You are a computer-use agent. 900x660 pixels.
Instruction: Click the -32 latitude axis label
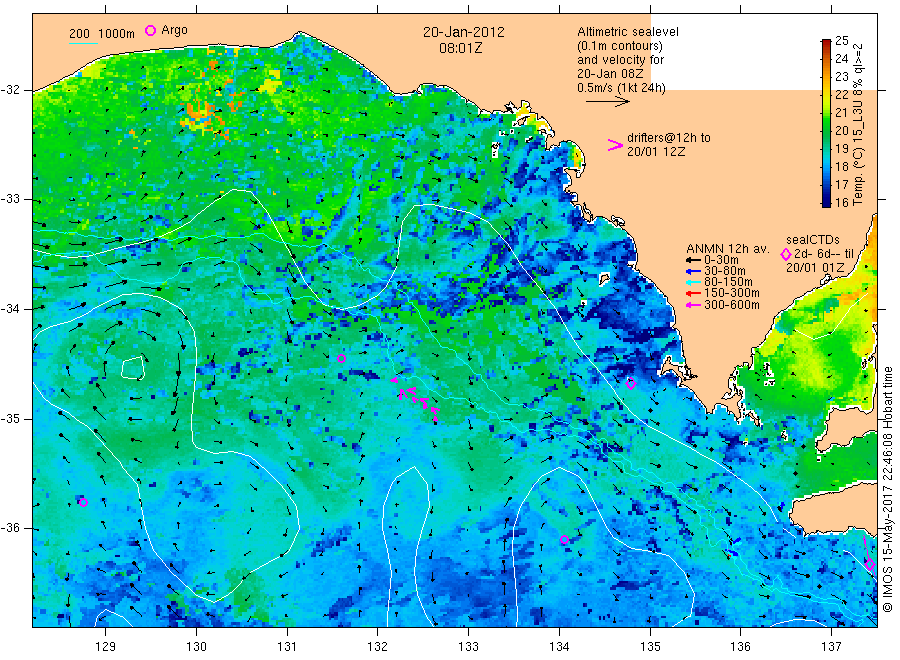point(11,90)
